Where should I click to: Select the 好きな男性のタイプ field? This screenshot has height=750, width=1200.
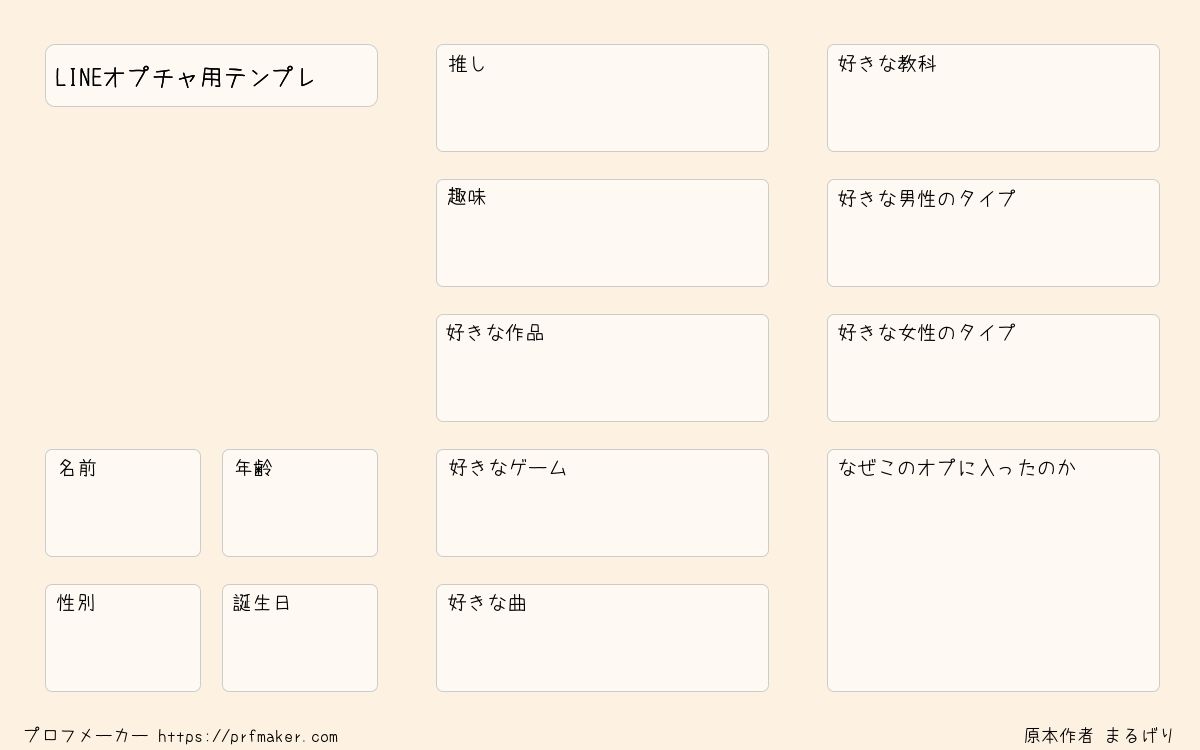click(x=993, y=233)
